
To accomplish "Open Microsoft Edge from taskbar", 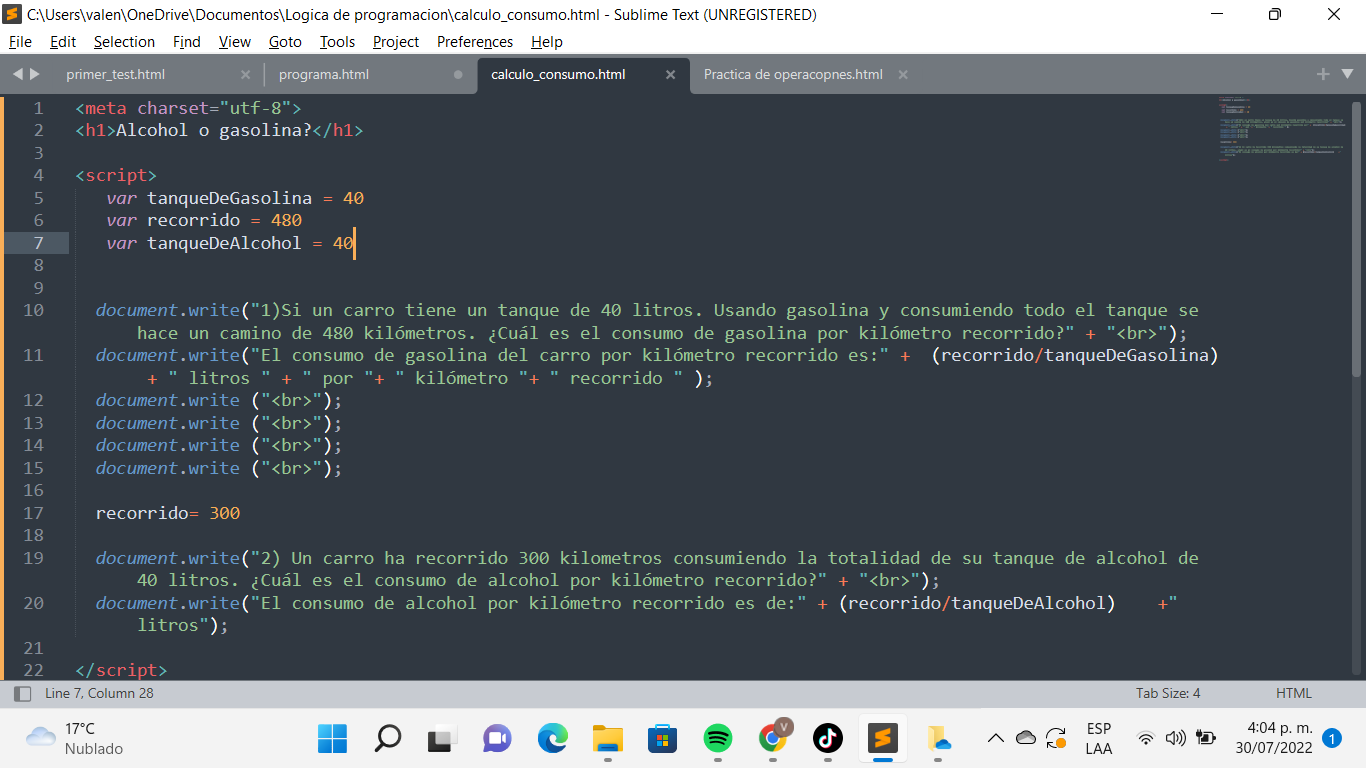I will (552, 739).
